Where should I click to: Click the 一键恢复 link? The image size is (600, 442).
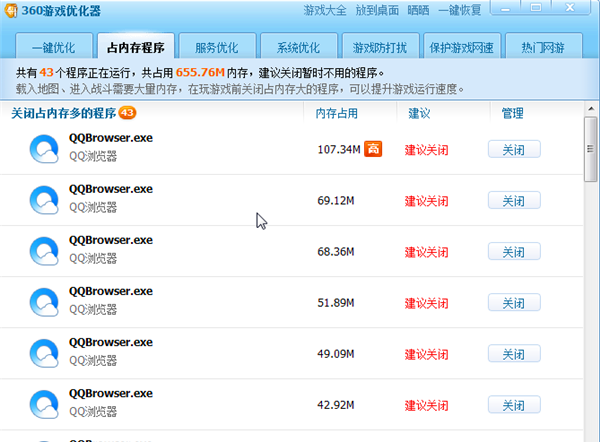[460, 10]
